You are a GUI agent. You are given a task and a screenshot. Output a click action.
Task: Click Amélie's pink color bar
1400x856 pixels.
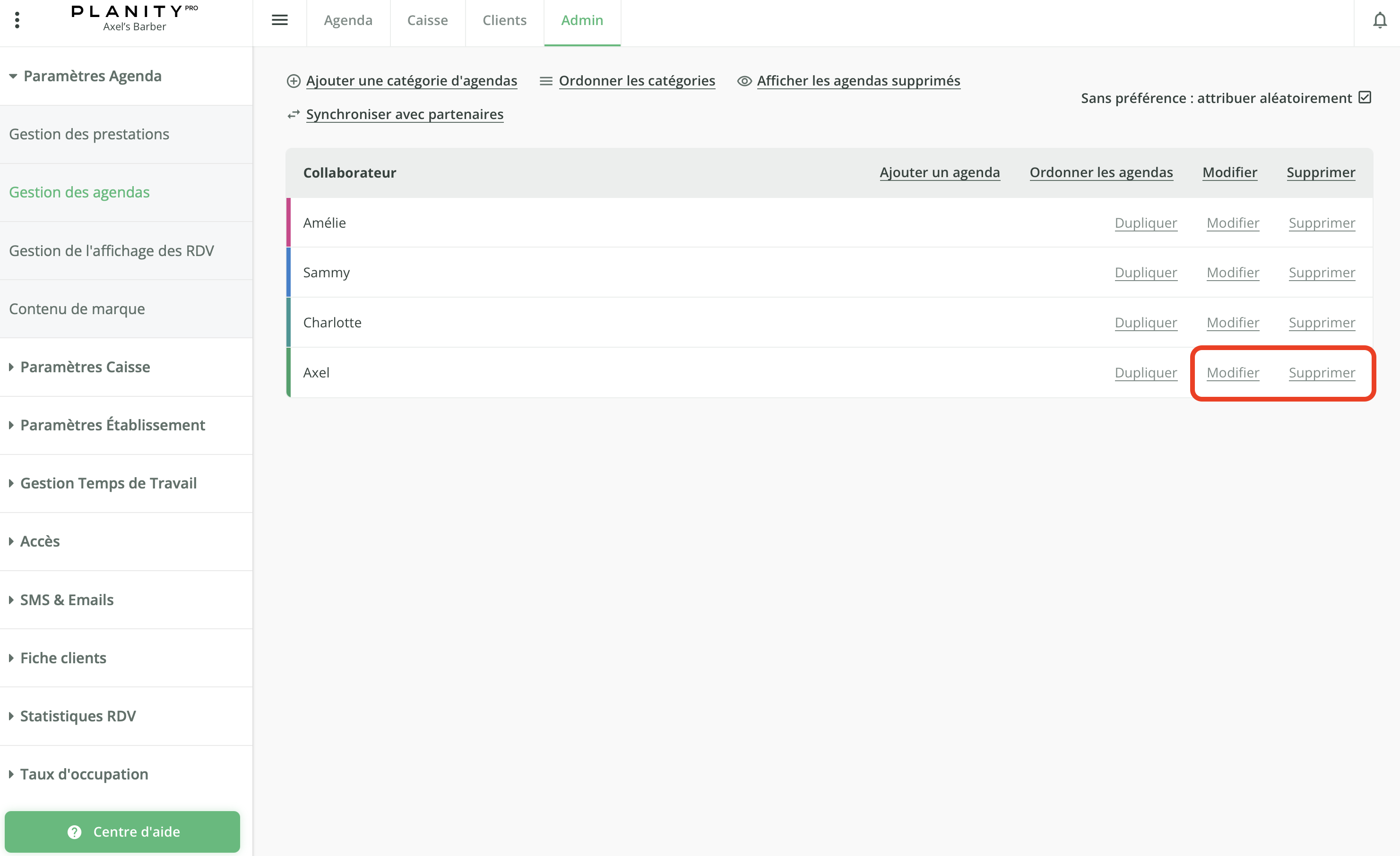point(289,223)
